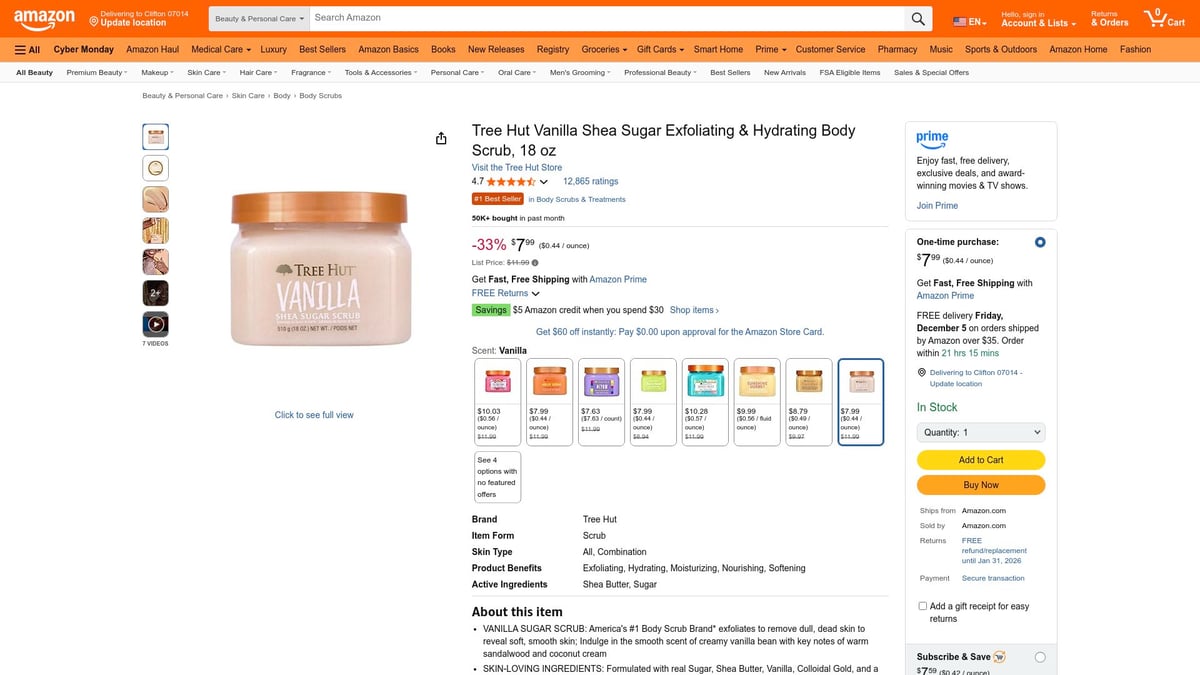Image resolution: width=1200 pixels, height=675 pixels.
Task: Open the All hamburger menu
Action: coord(28,49)
